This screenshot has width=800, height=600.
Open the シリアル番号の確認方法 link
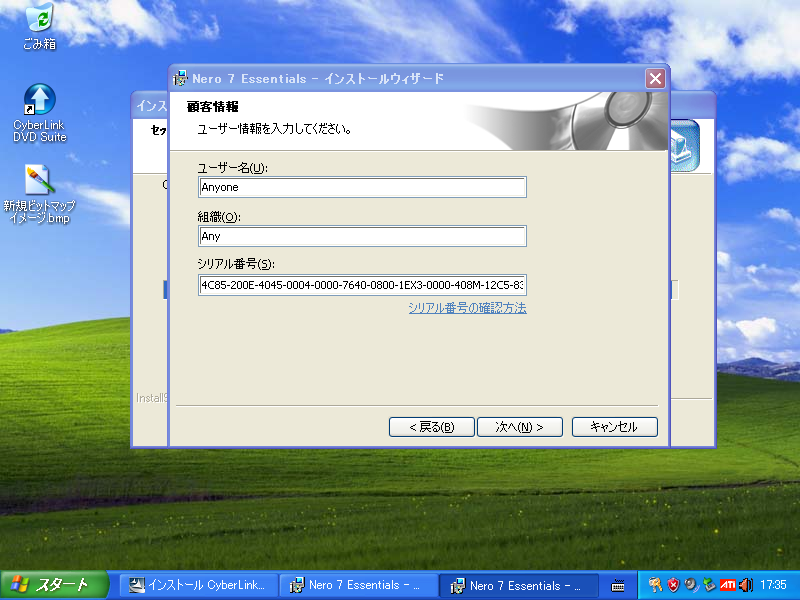pos(467,308)
